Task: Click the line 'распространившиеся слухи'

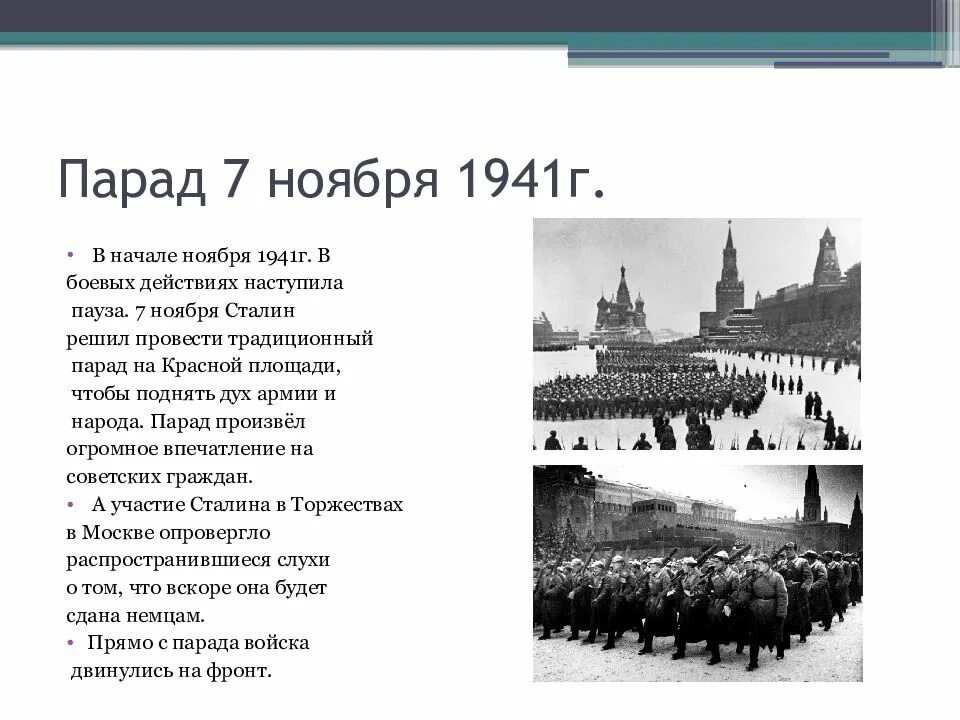Action: [x=198, y=560]
